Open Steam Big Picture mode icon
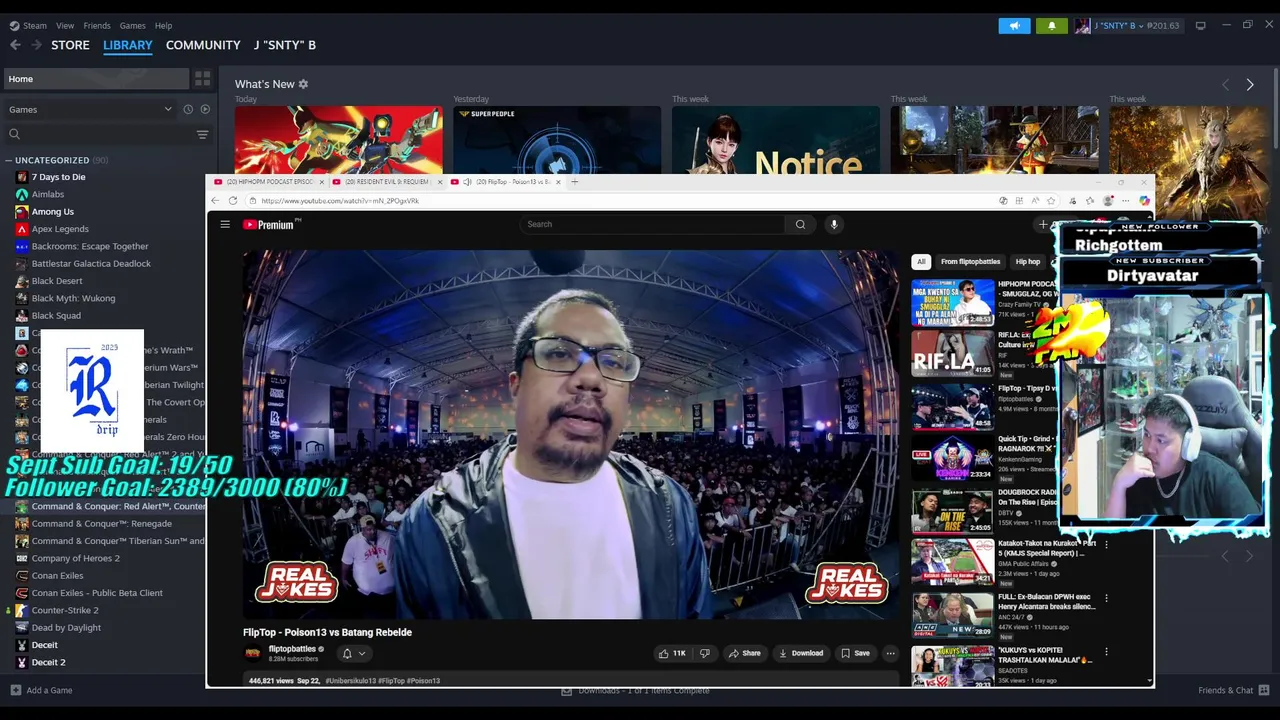The width and height of the screenshot is (1280, 720). [x=1200, y=25]
